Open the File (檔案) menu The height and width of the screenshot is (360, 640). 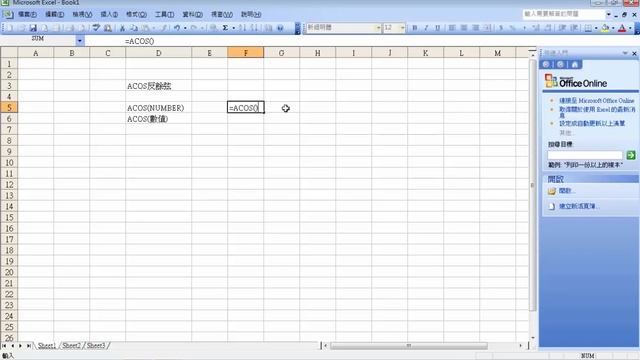tap(27, 14)
